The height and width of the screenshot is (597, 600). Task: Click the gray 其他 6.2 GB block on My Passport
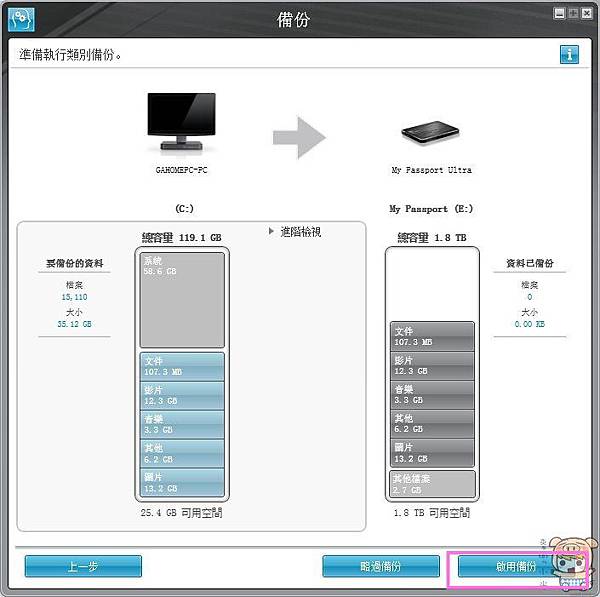pyautogui.click(x=432, y=424)
